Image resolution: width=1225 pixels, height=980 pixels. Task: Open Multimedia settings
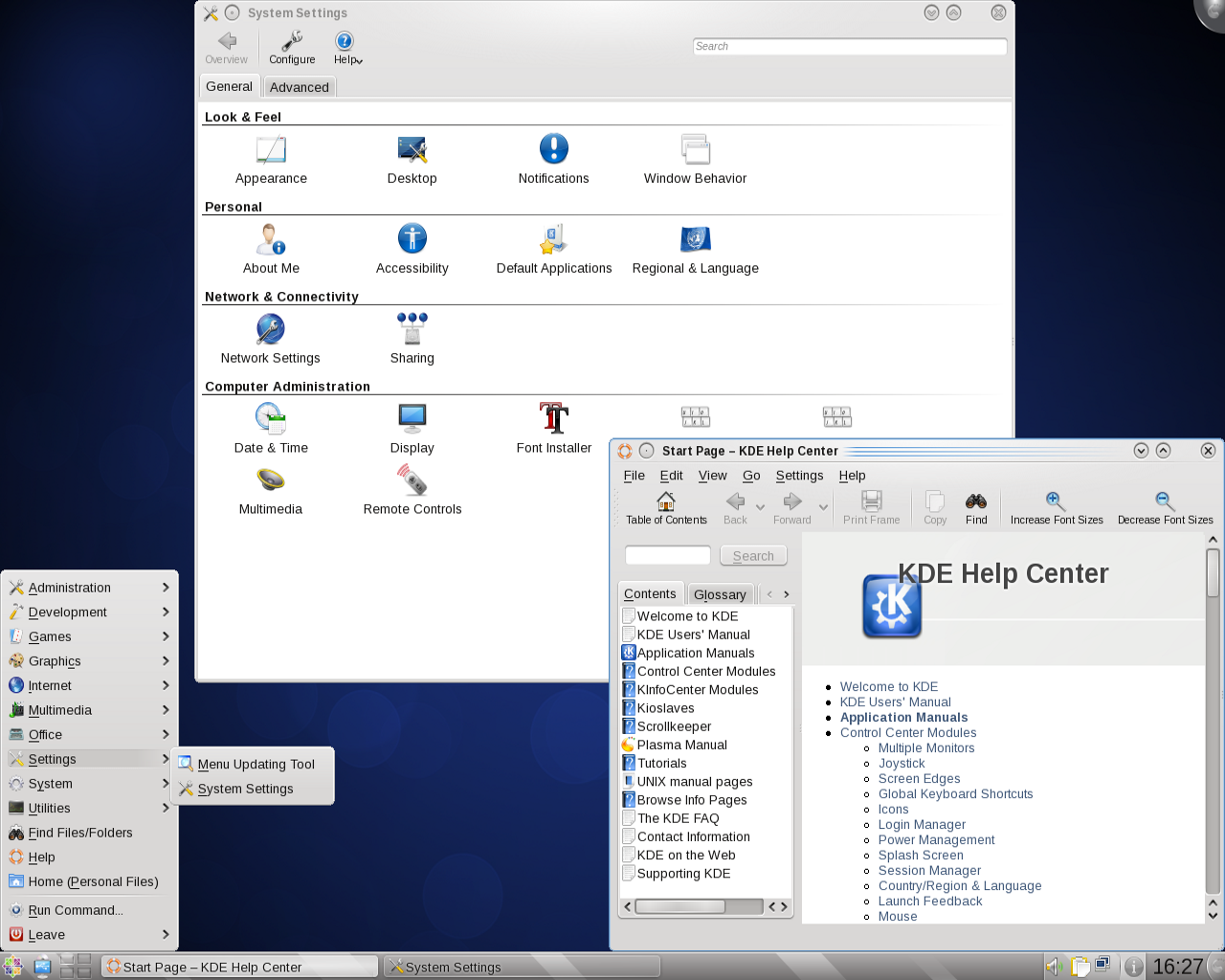click(271, 491)
